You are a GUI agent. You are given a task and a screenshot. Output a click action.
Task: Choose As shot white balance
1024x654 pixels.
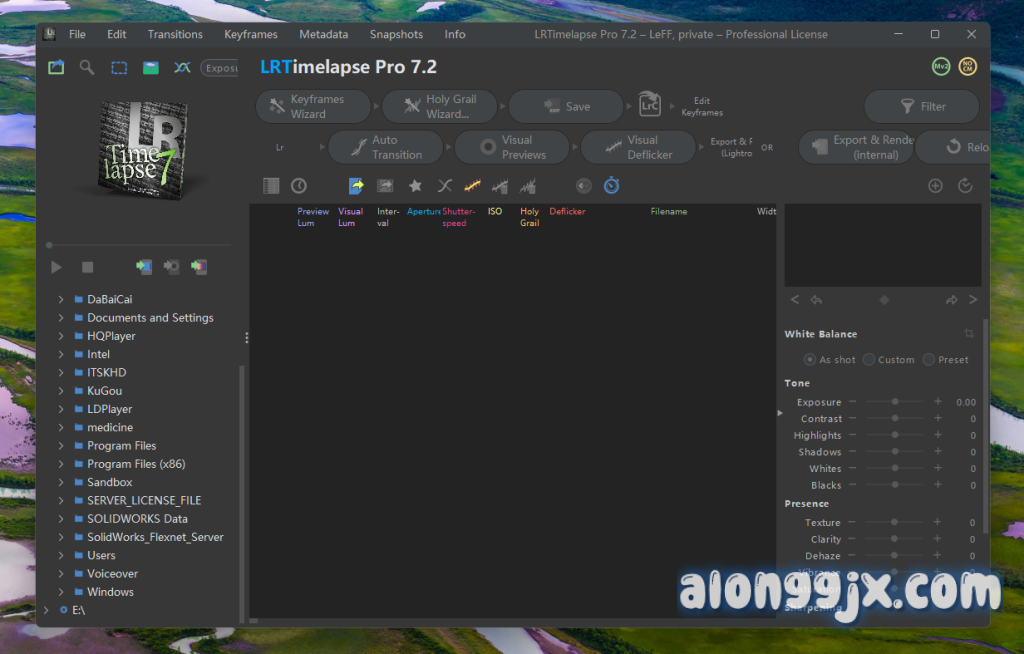tap(810, 360)
